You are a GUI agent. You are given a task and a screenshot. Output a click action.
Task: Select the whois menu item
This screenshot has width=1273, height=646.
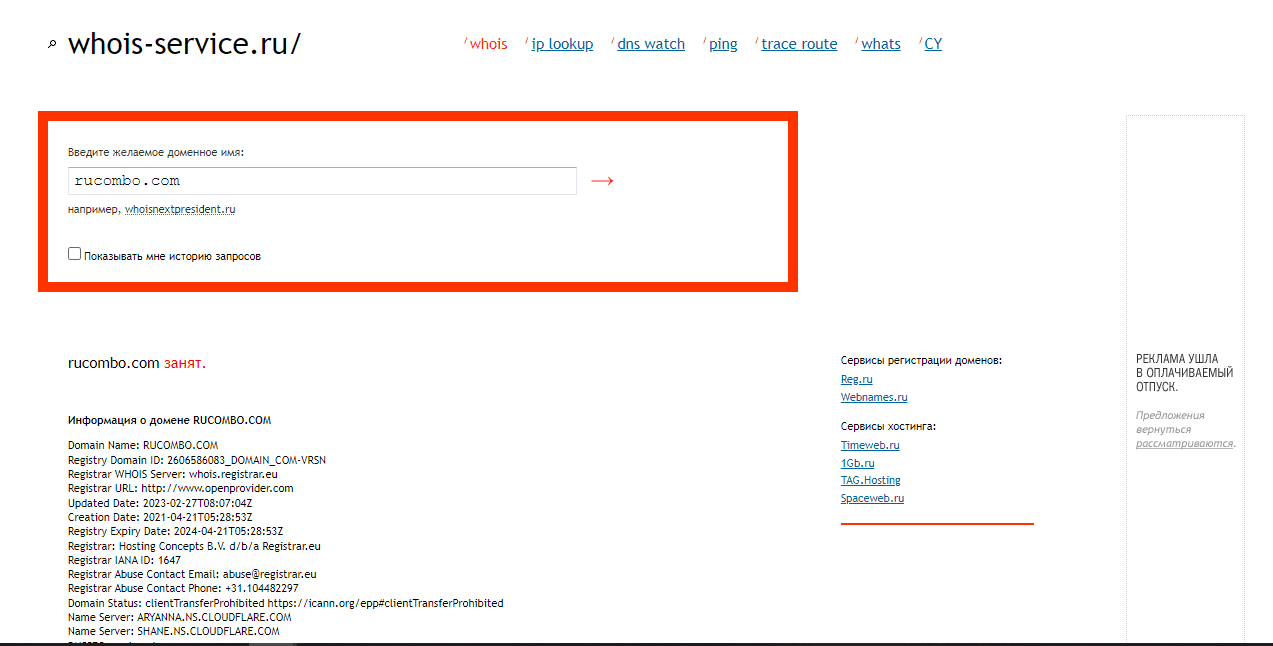pyautogui.click(x=488, y=44)
